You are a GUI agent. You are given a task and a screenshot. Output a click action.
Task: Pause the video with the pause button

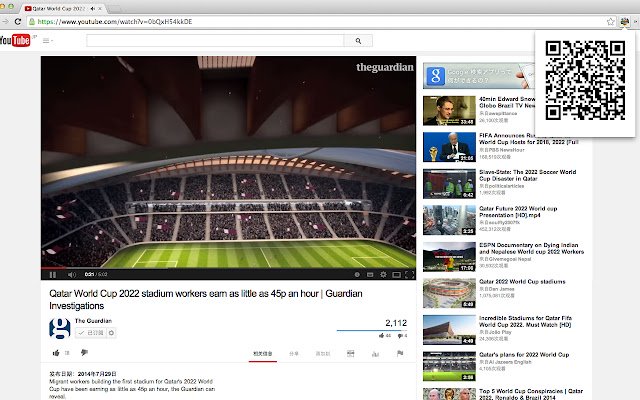coord(53,275)
